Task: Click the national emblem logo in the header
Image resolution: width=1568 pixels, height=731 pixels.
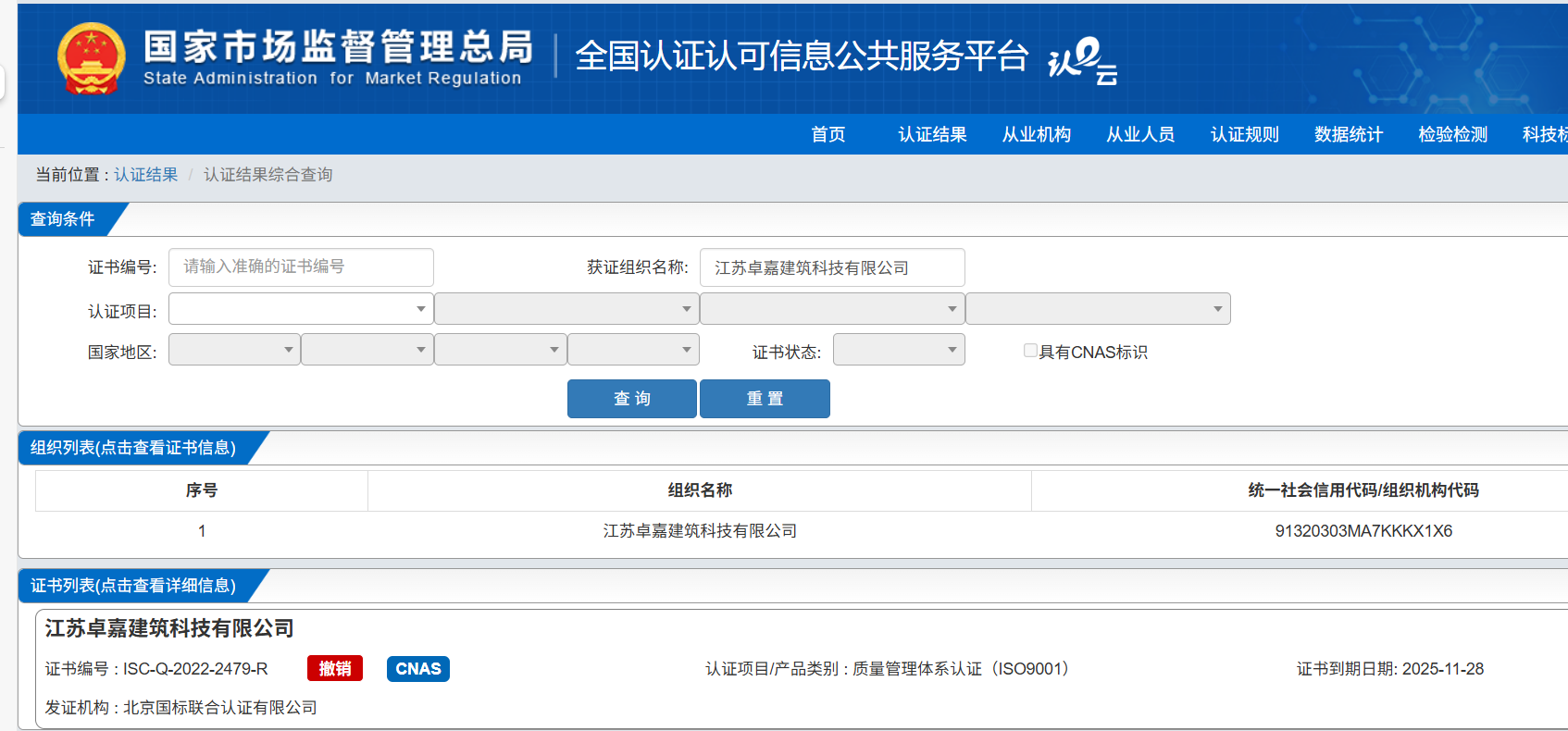Action: [91, 58]
